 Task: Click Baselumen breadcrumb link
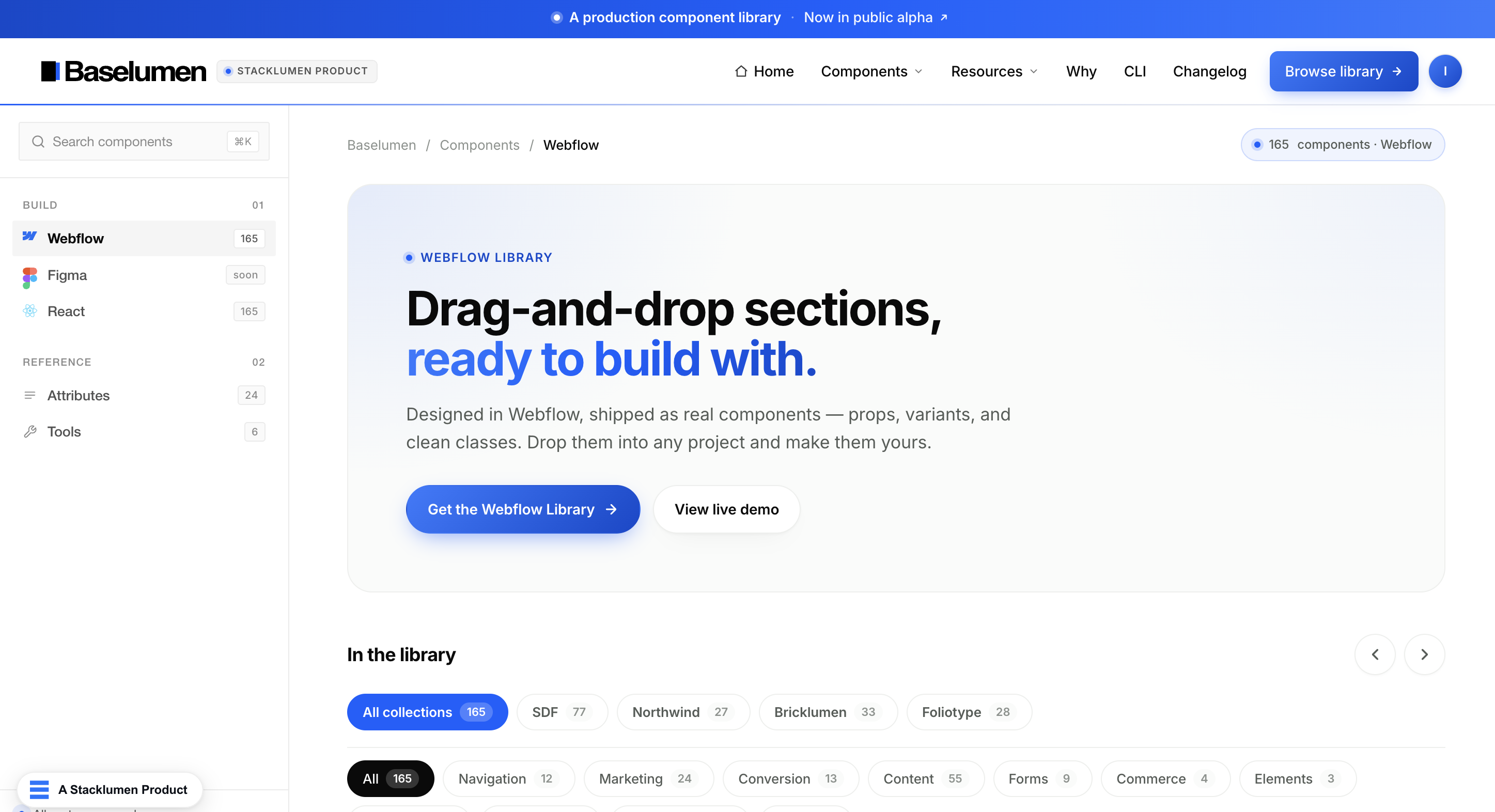click(381, 145)
